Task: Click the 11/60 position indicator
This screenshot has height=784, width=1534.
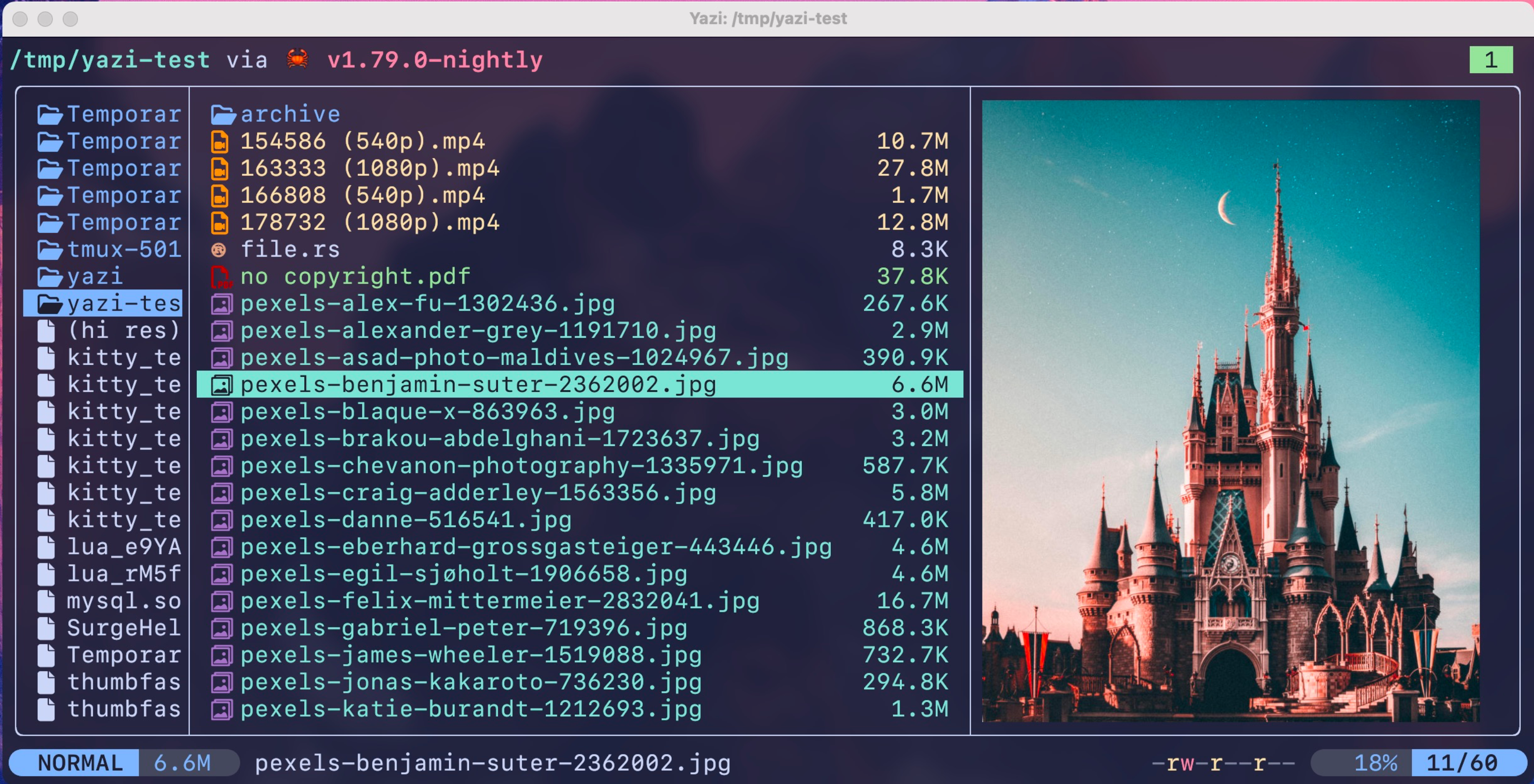Action: pos(1461,762)
